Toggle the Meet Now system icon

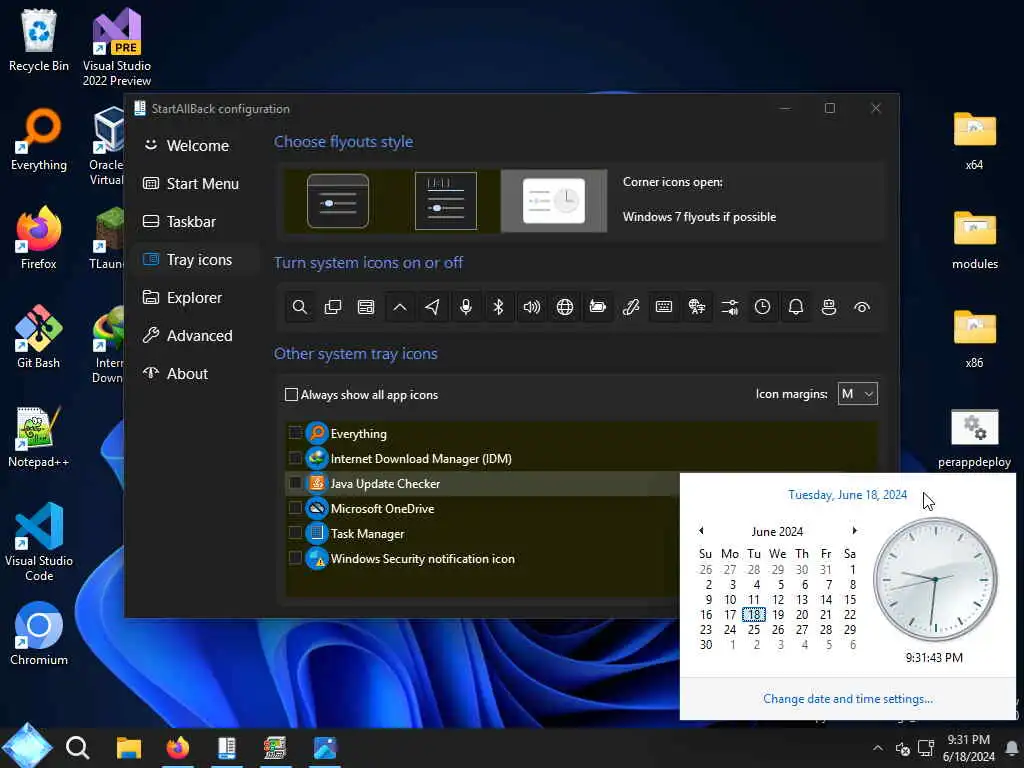click(829, 307)
